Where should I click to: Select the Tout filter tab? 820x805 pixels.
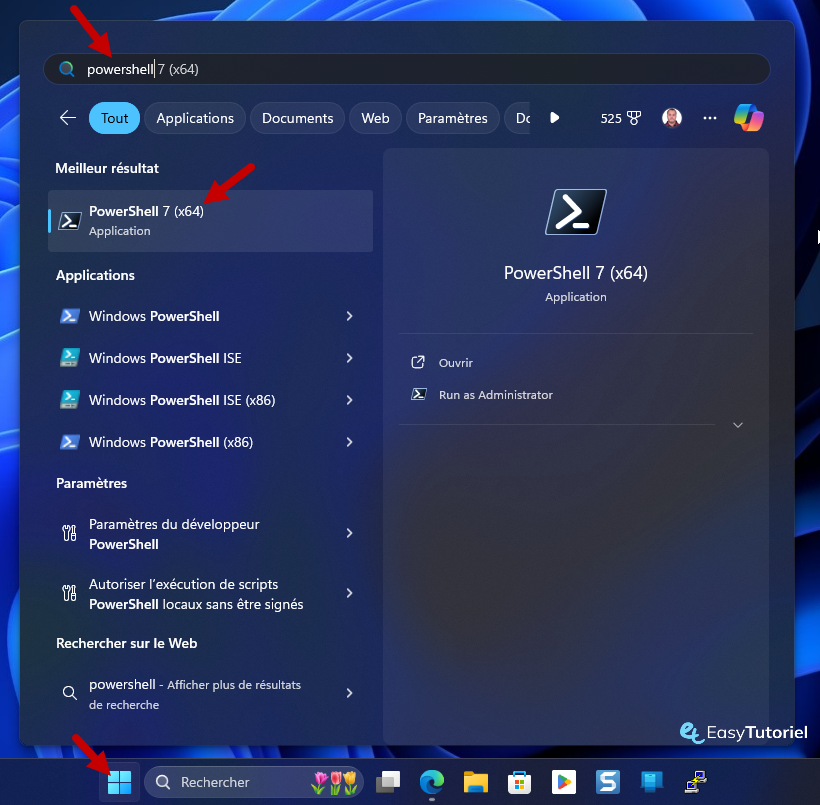(114, 118)
